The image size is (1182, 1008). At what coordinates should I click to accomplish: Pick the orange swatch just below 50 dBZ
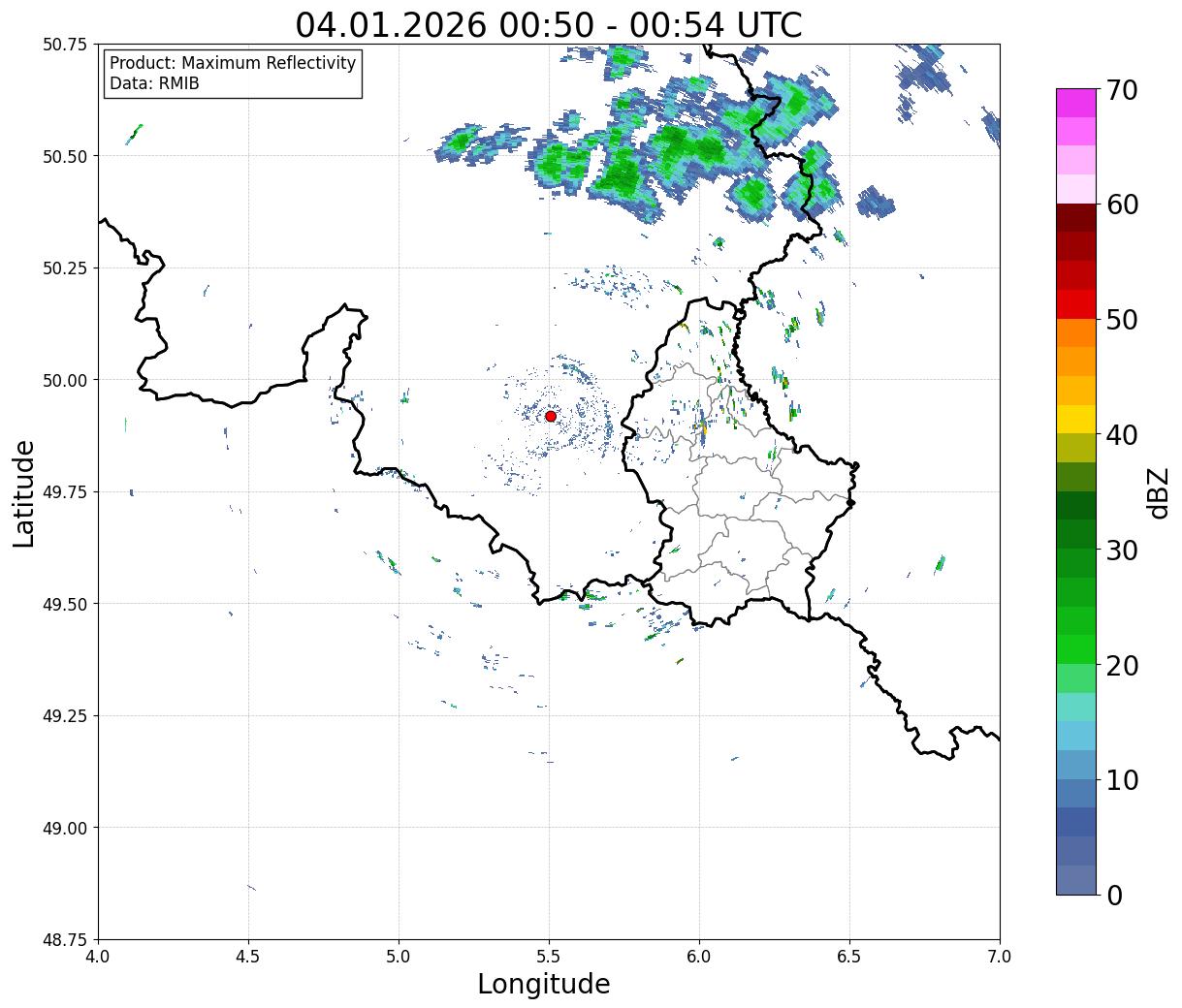pyautogui.click(x=1076, y=332)
